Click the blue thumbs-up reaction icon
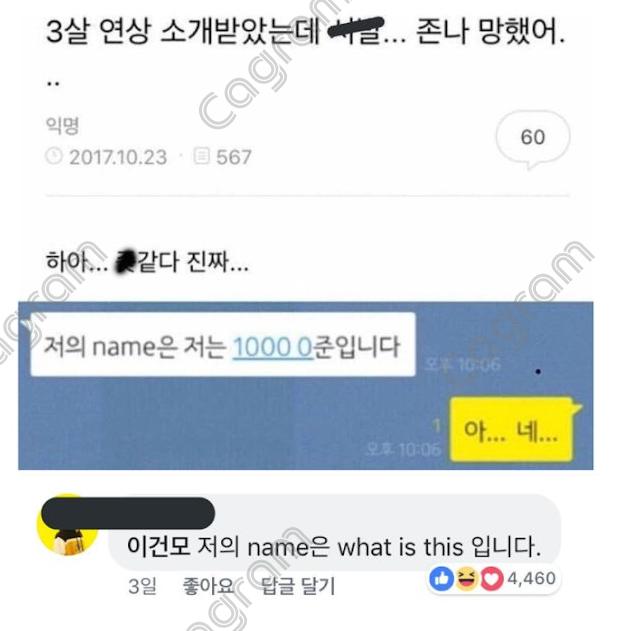Screen dimensions: 623x631 coord(441,579)
